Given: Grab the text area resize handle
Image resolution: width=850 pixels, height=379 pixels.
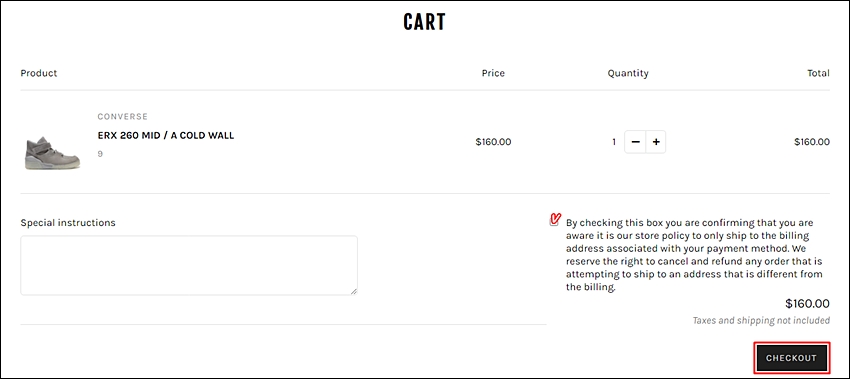Looking at the screenshot, I should [x=353, y=291].
